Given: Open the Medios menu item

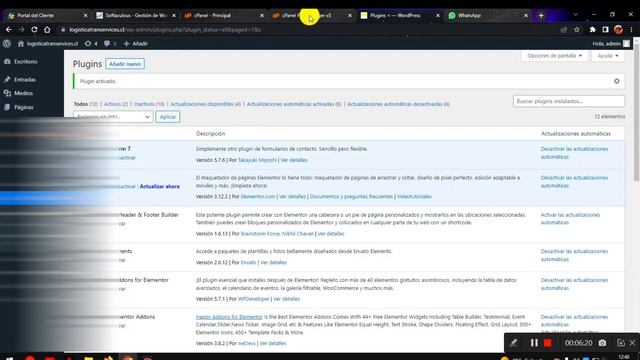Looking at the screenshot, I should (23, 93).
